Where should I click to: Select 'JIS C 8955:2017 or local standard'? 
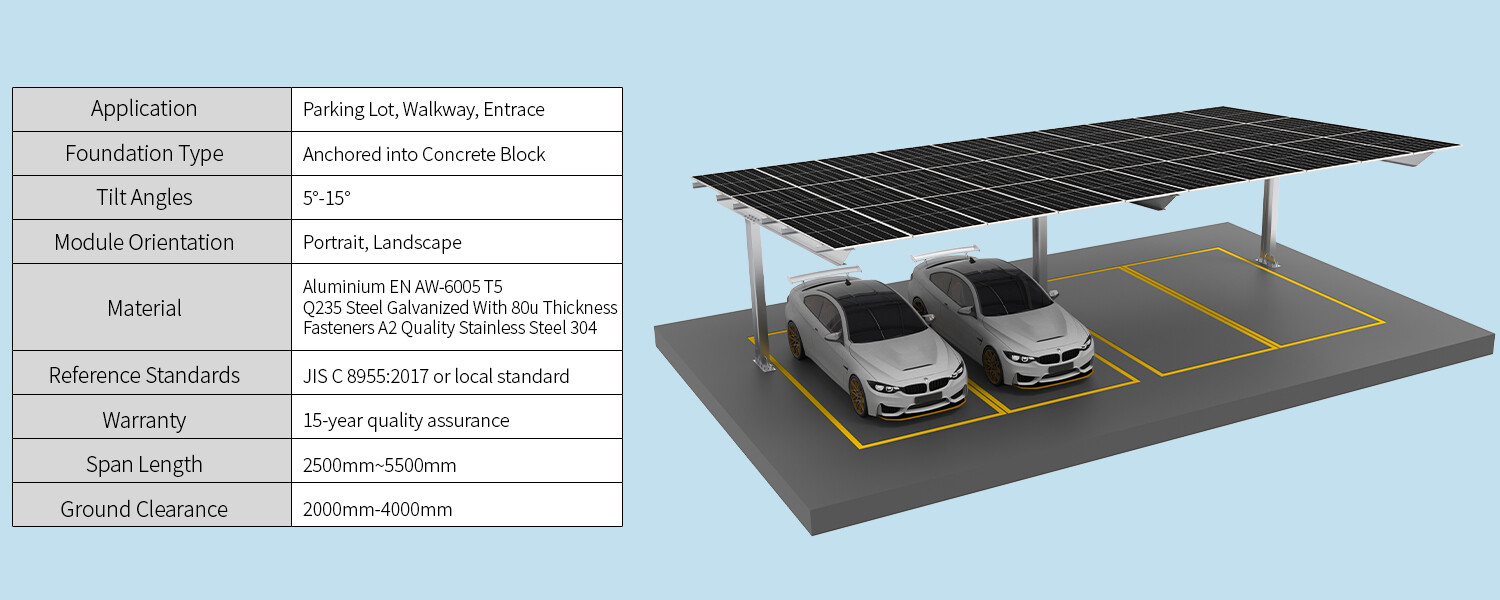(436, 376)
